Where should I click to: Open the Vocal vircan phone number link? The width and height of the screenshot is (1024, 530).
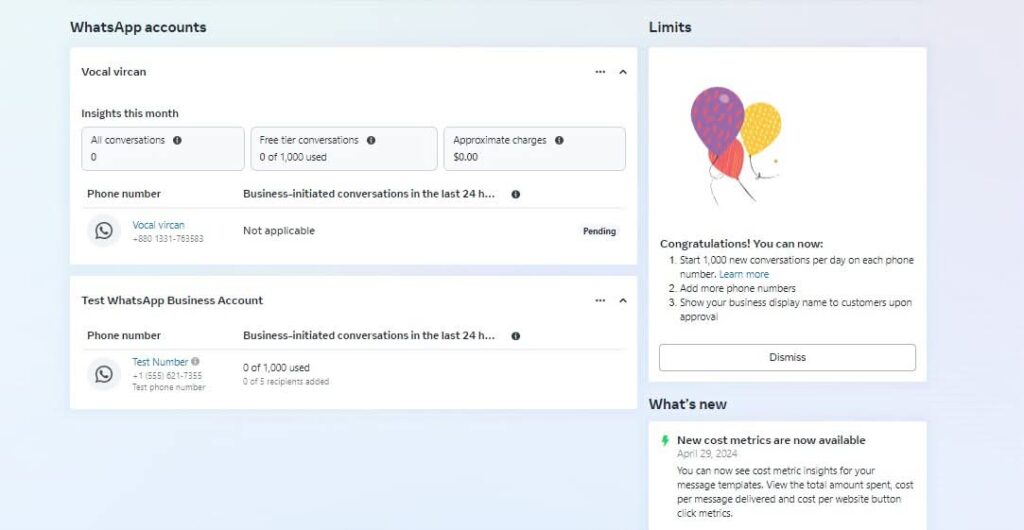pyautogui.click(x=159, y=225)
